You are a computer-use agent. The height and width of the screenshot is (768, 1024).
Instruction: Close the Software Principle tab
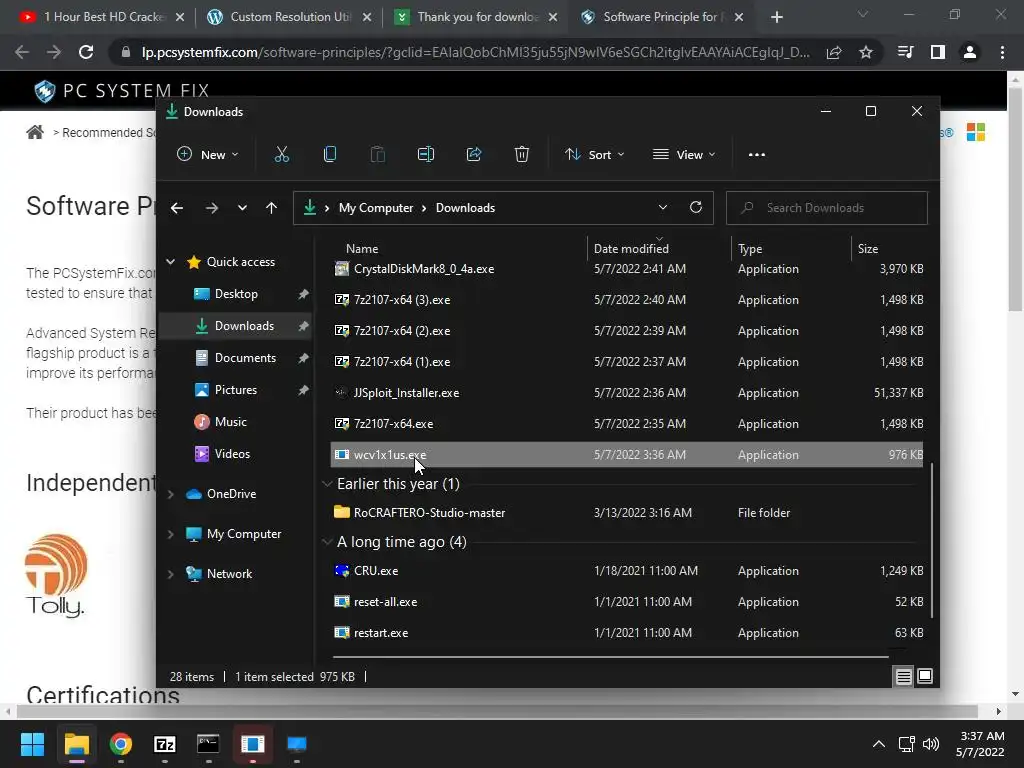[739, 17]
